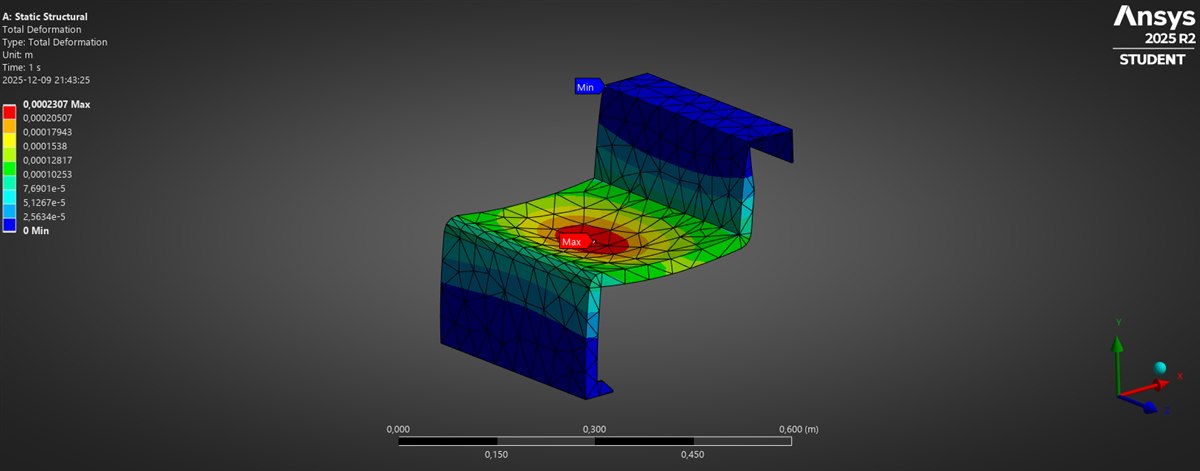
Task: Click the Type: Total Deformation label
Action: pos(55,42)
